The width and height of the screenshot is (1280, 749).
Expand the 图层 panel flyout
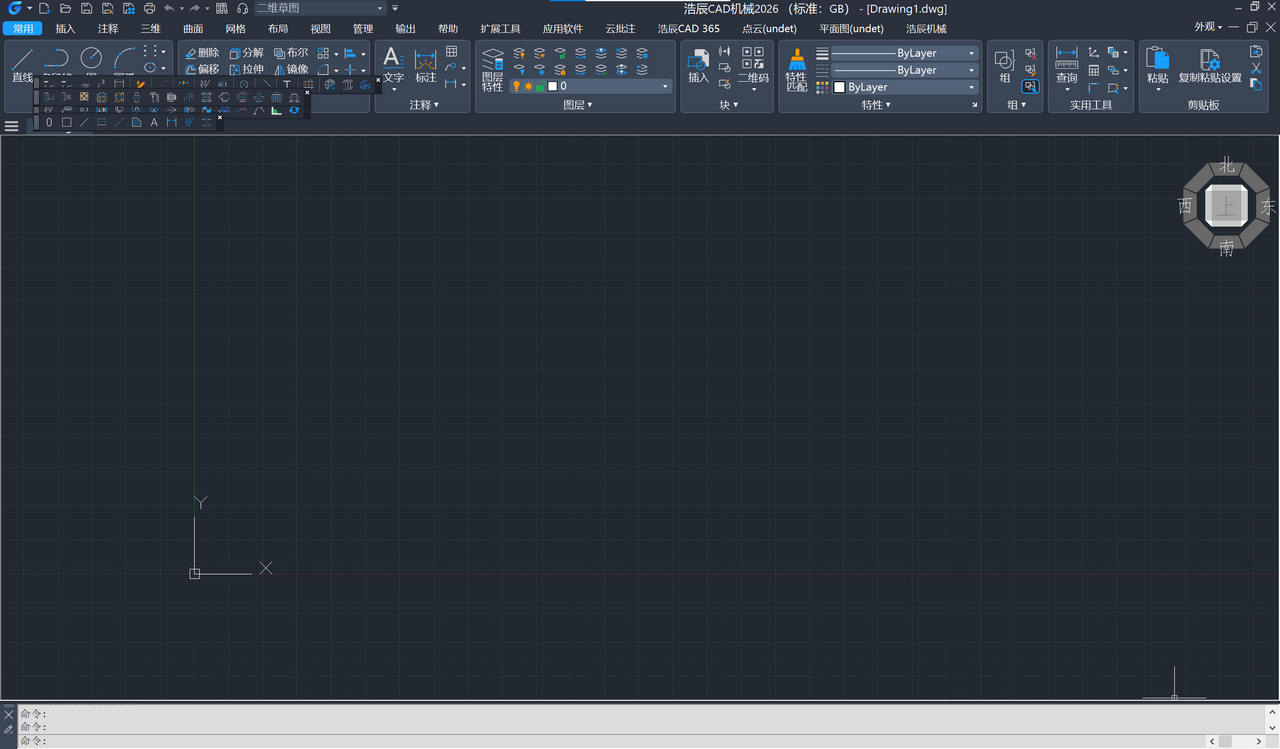tap(577, 105)
